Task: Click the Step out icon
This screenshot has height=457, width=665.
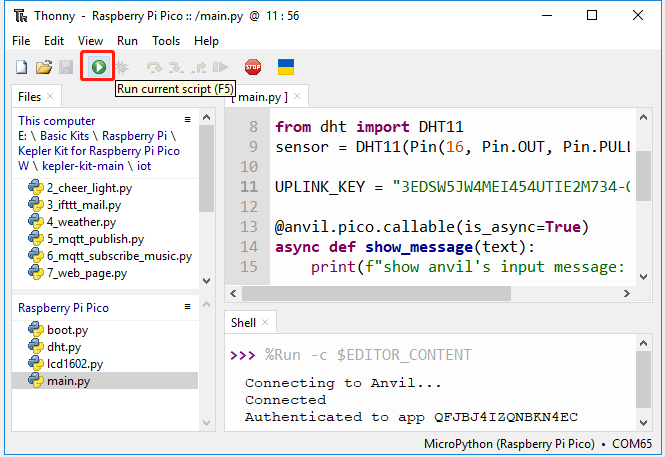Action: click(198, 67)
